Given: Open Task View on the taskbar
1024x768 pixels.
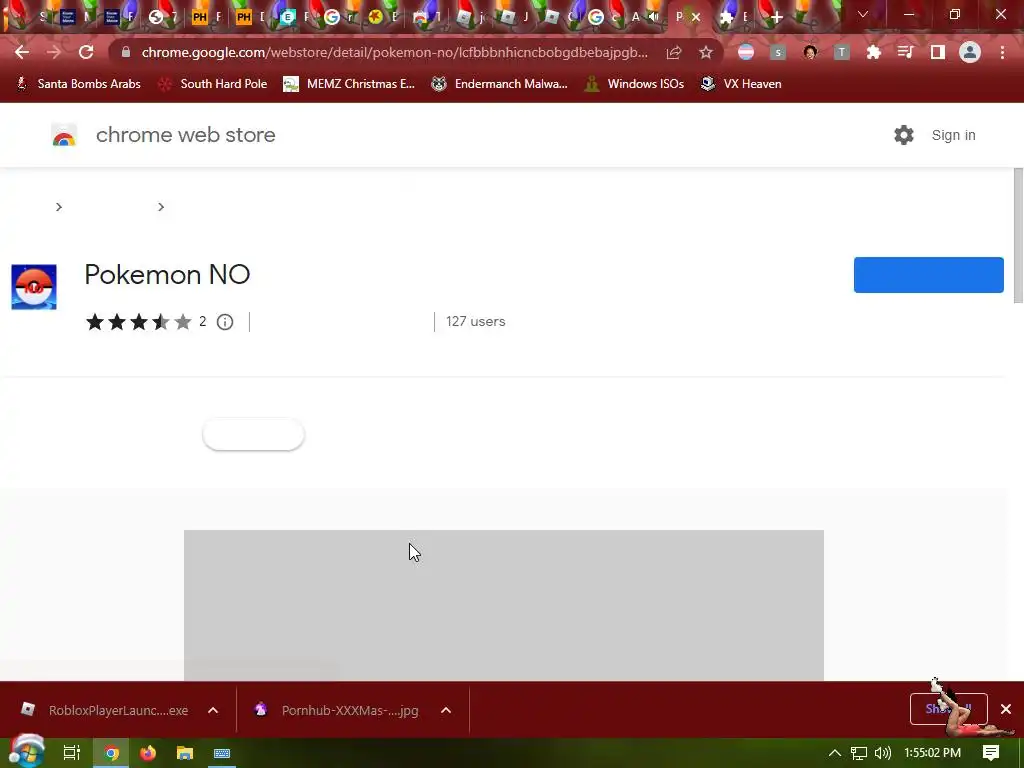Looking at the screenshot, I should point(71,753).
